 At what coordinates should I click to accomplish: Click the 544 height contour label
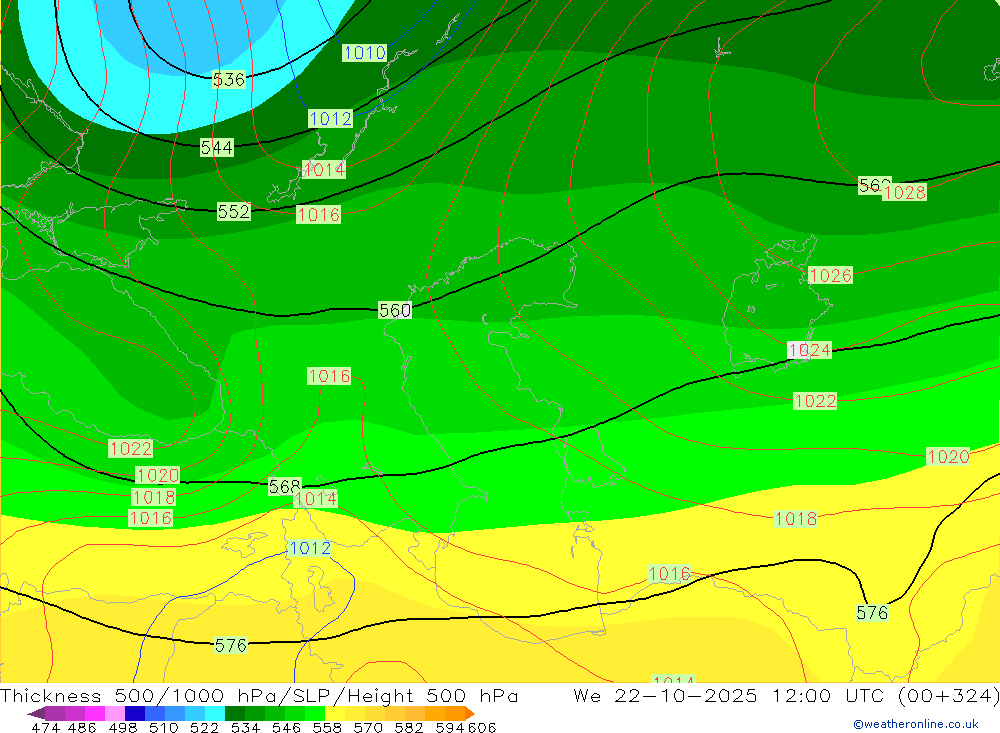point(217,147)
